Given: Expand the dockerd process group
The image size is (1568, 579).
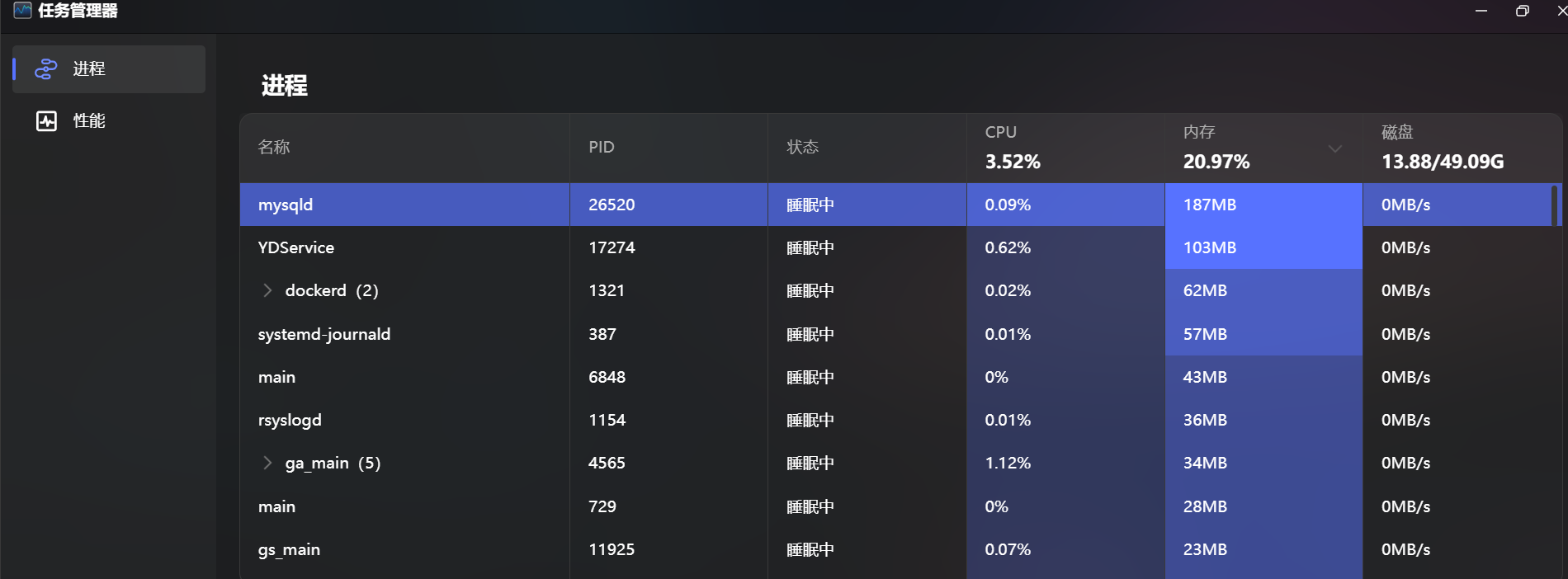Looking at the screenshot, I should (267, 290).
